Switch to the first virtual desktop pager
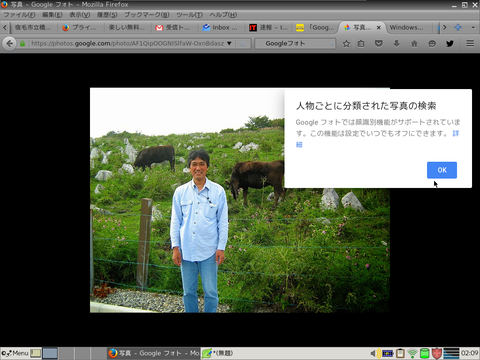 tap(50, 353)
